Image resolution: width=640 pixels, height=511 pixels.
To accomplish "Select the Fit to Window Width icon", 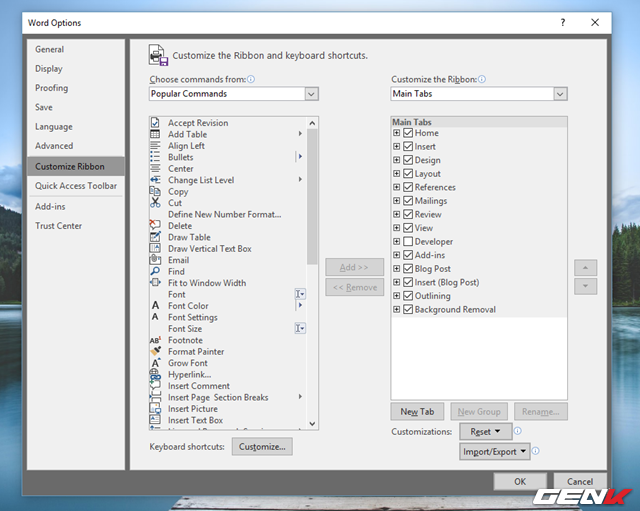I will coord(155,282).
